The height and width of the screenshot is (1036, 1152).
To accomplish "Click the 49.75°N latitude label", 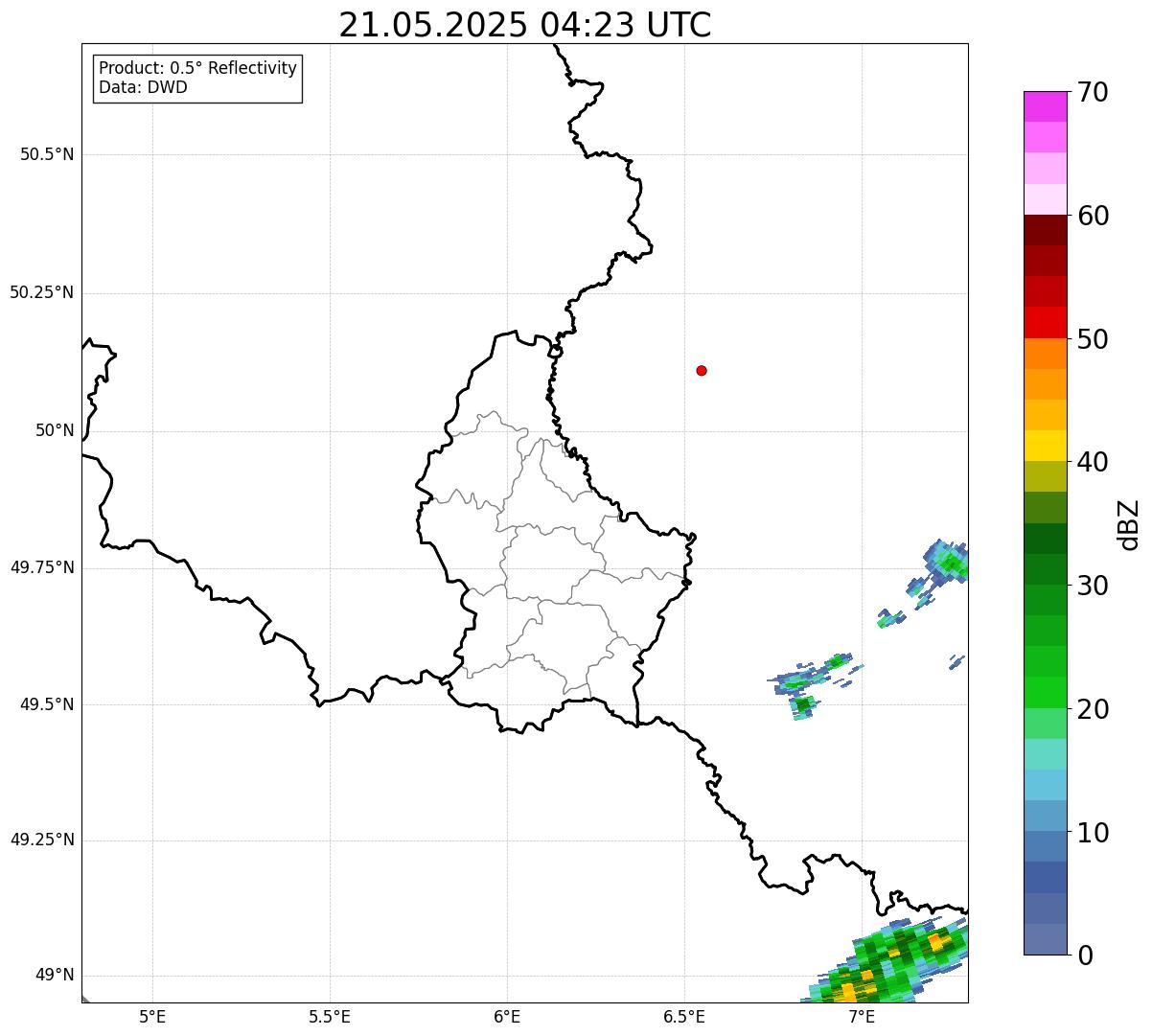I will (x=42, y=567).
